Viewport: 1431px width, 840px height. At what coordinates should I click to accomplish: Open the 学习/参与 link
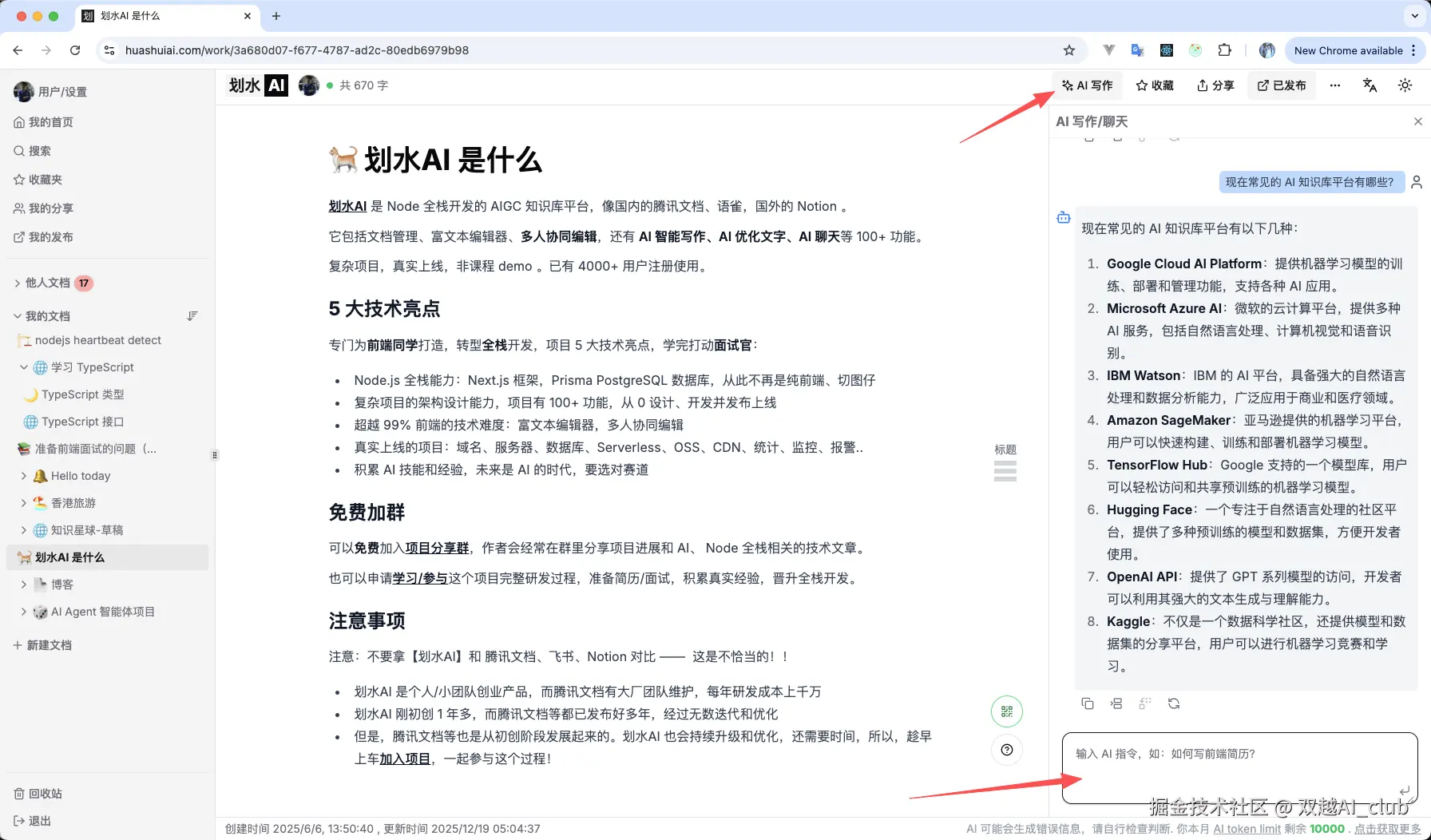(x=420, y=578)
